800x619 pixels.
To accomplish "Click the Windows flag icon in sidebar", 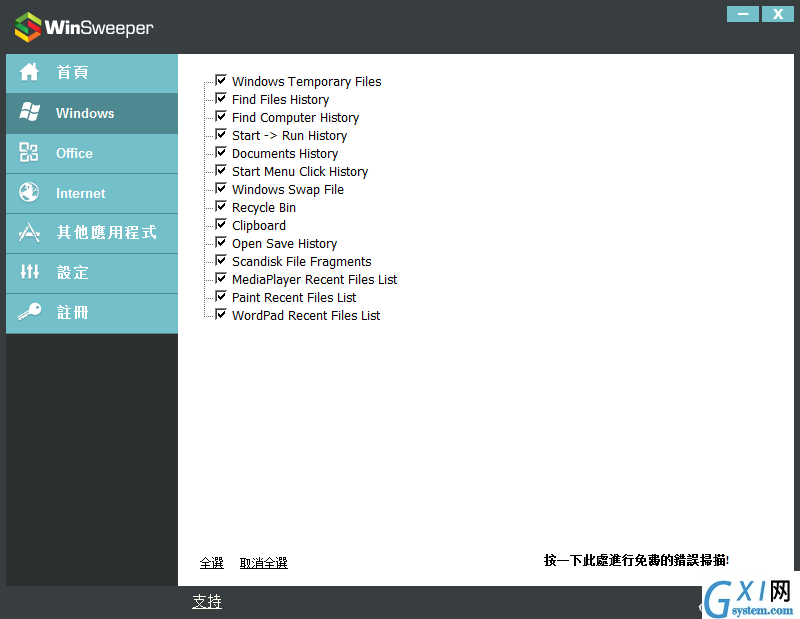I will [29, 112].
